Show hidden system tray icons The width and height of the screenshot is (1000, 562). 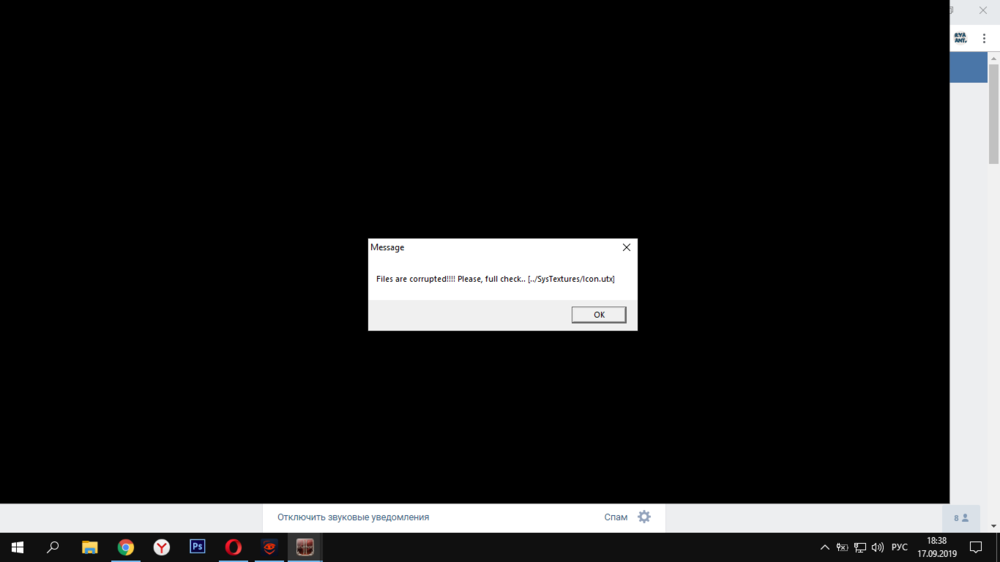click(x=825, y=547)
